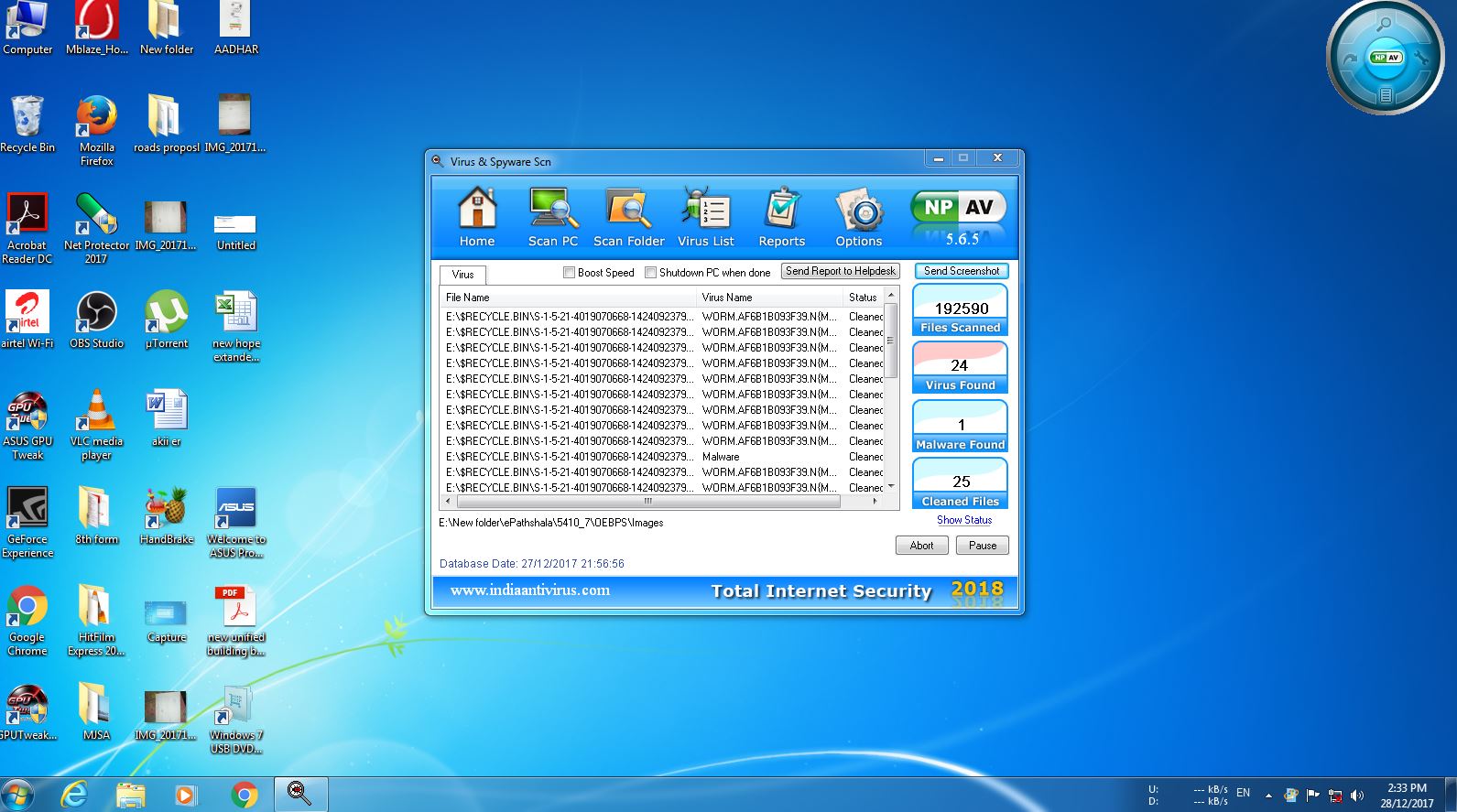The image size is (1457, 812).
Task: Open the Virus List
Action: coord(705,218)
